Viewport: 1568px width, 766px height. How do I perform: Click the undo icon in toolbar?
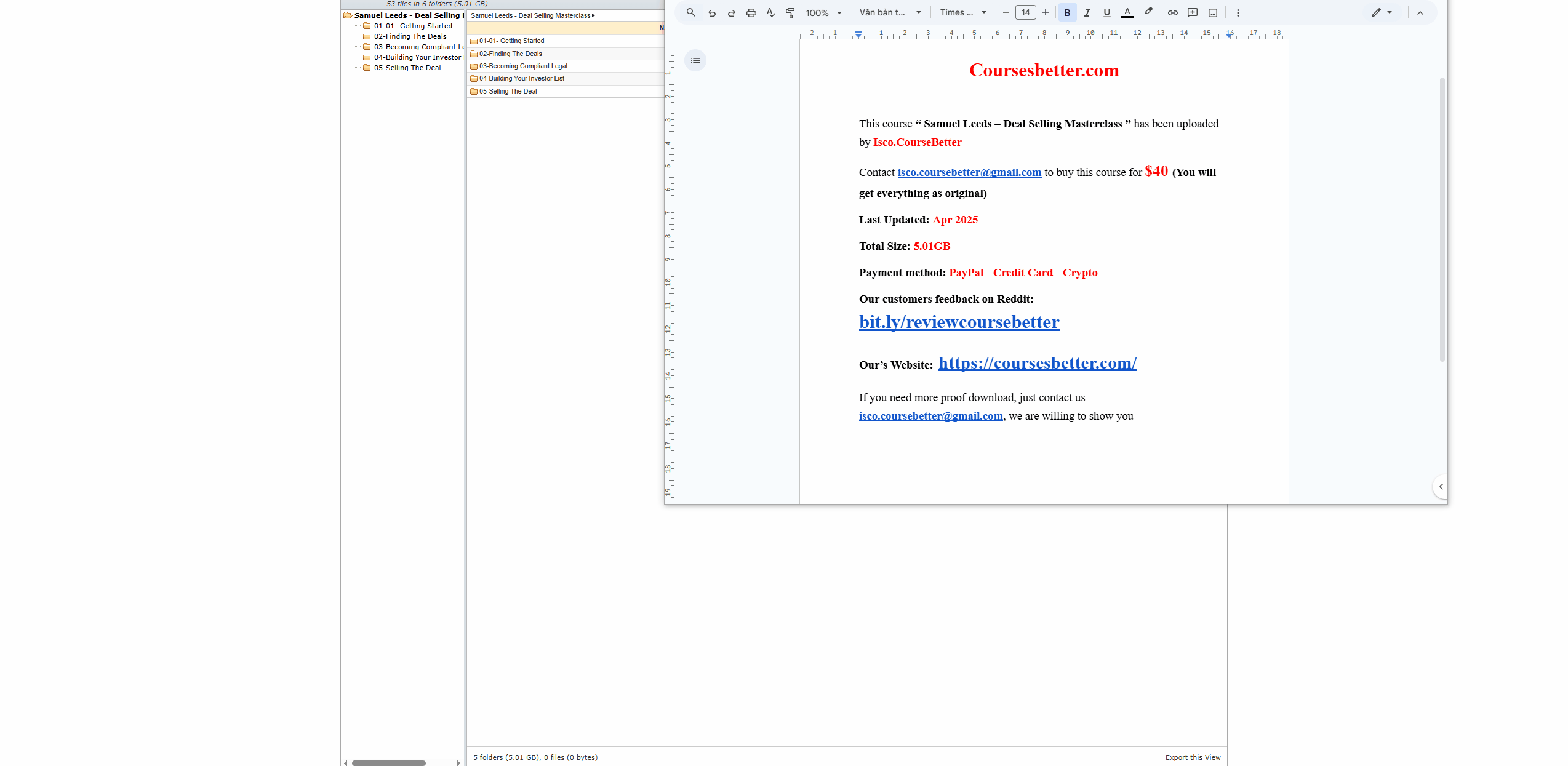[x=711, y=13]
